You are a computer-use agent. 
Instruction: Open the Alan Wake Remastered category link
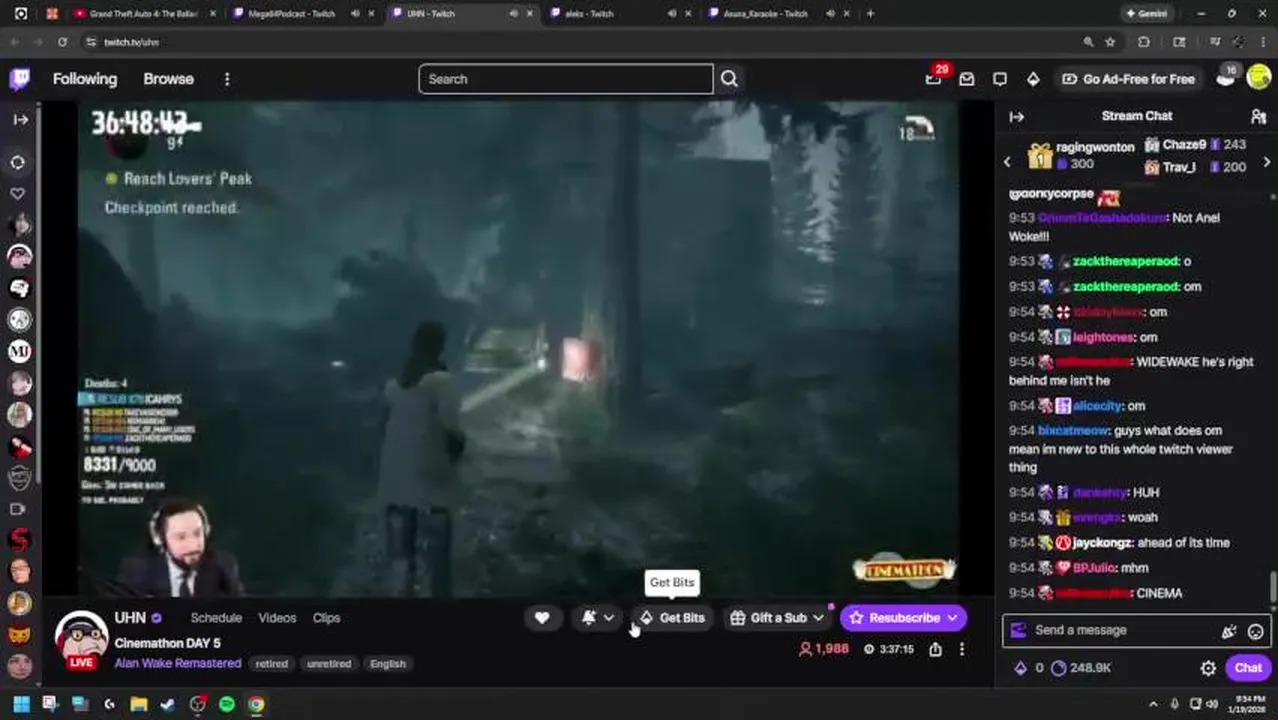[178, 663]
